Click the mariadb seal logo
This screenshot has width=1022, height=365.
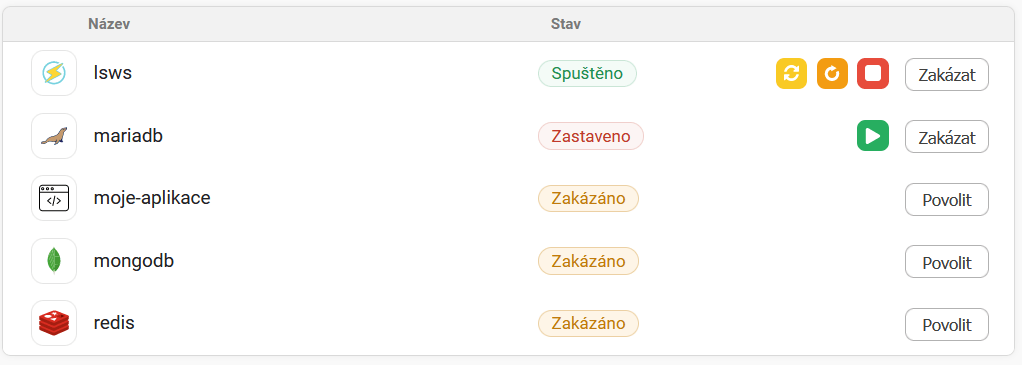[x=54, y=136]
